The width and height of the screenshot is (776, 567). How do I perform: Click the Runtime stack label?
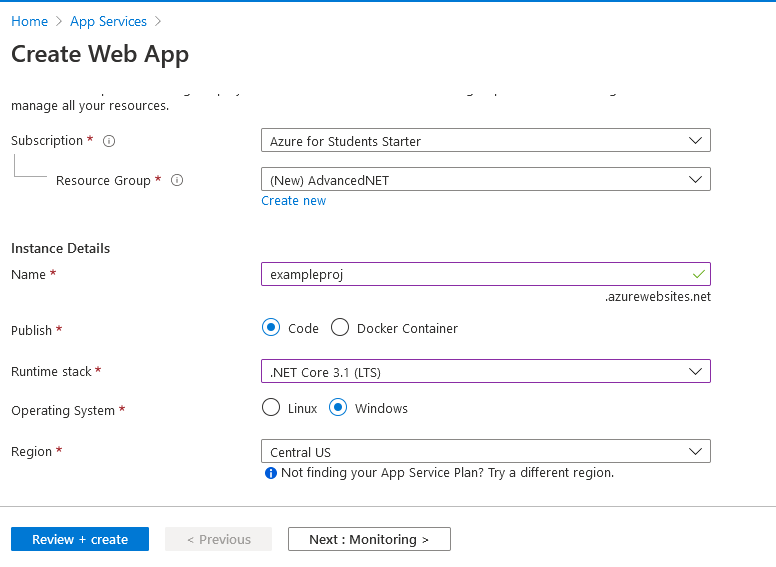click(51, 372)
